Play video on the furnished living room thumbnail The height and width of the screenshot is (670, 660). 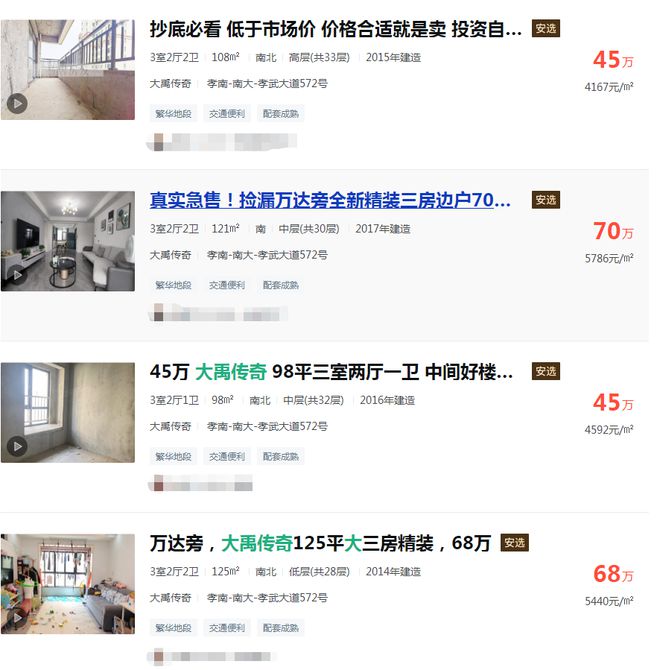pos(17,275)
